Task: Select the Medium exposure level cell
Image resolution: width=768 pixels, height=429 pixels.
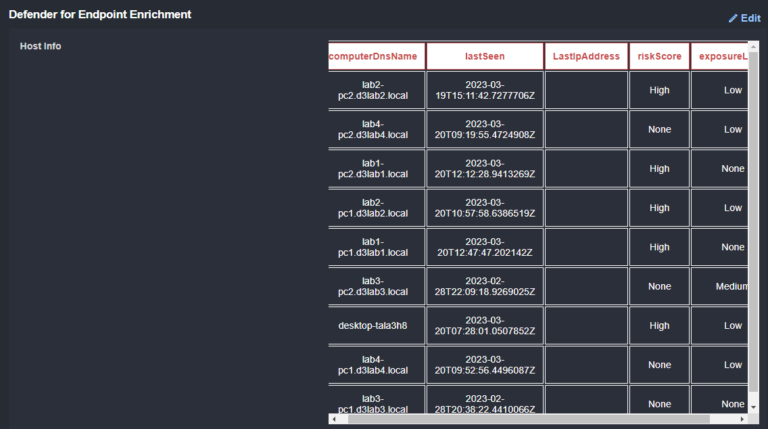Action: coord(720,286)
